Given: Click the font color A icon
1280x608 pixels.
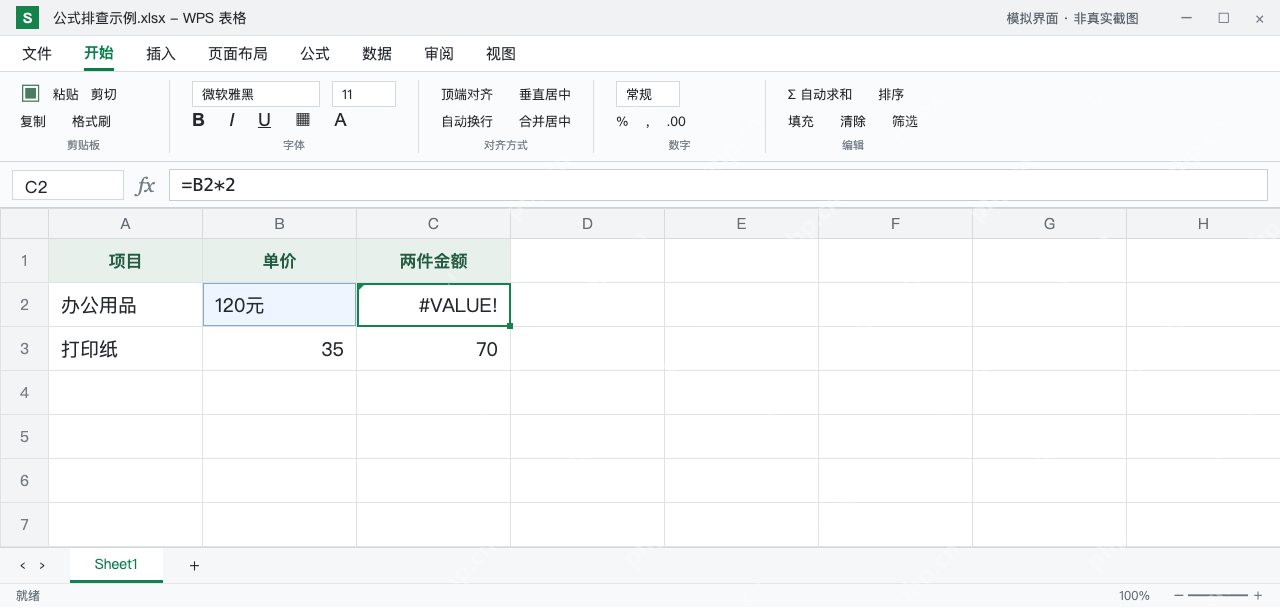Looking at the screenshot, I should (340, 120).
